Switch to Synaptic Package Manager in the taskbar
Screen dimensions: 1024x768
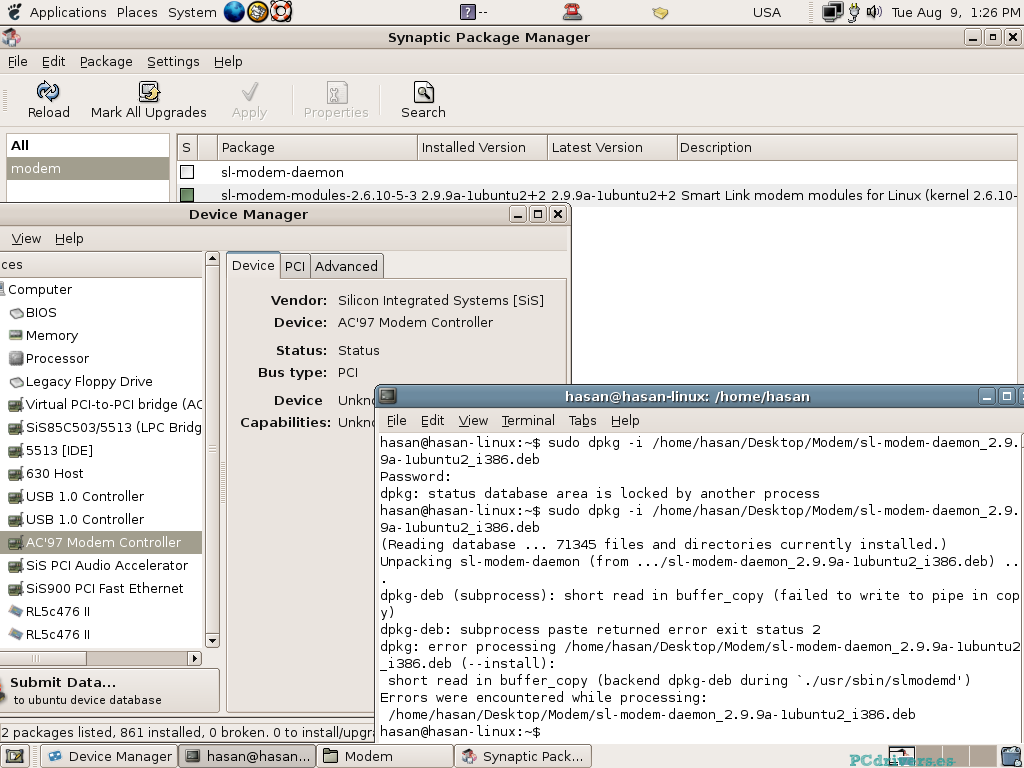[x=522, y=756]
